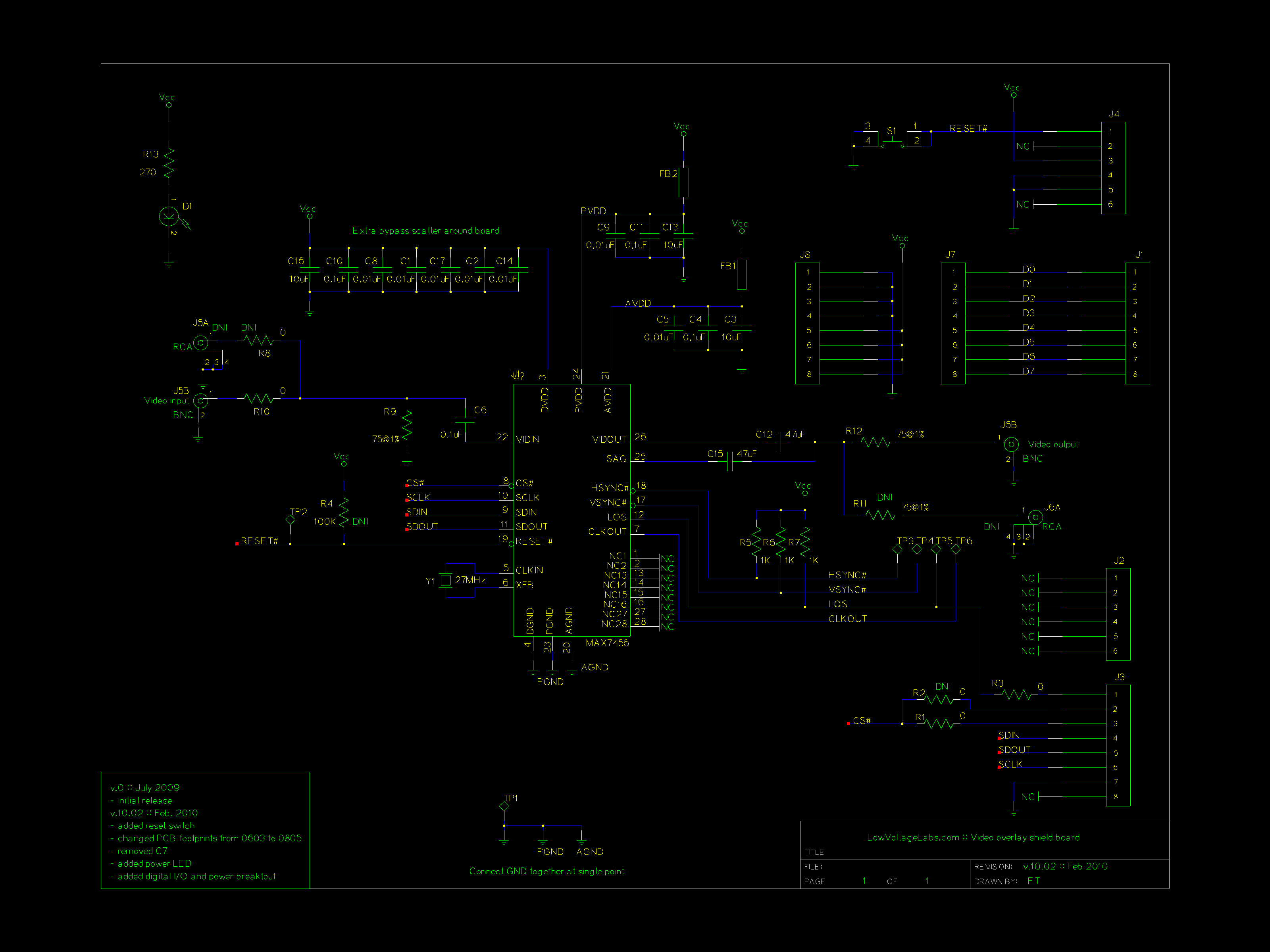Click the D1 LED symbol
This screenshot has height=952, width=1270.
click(x=169, y=216)
